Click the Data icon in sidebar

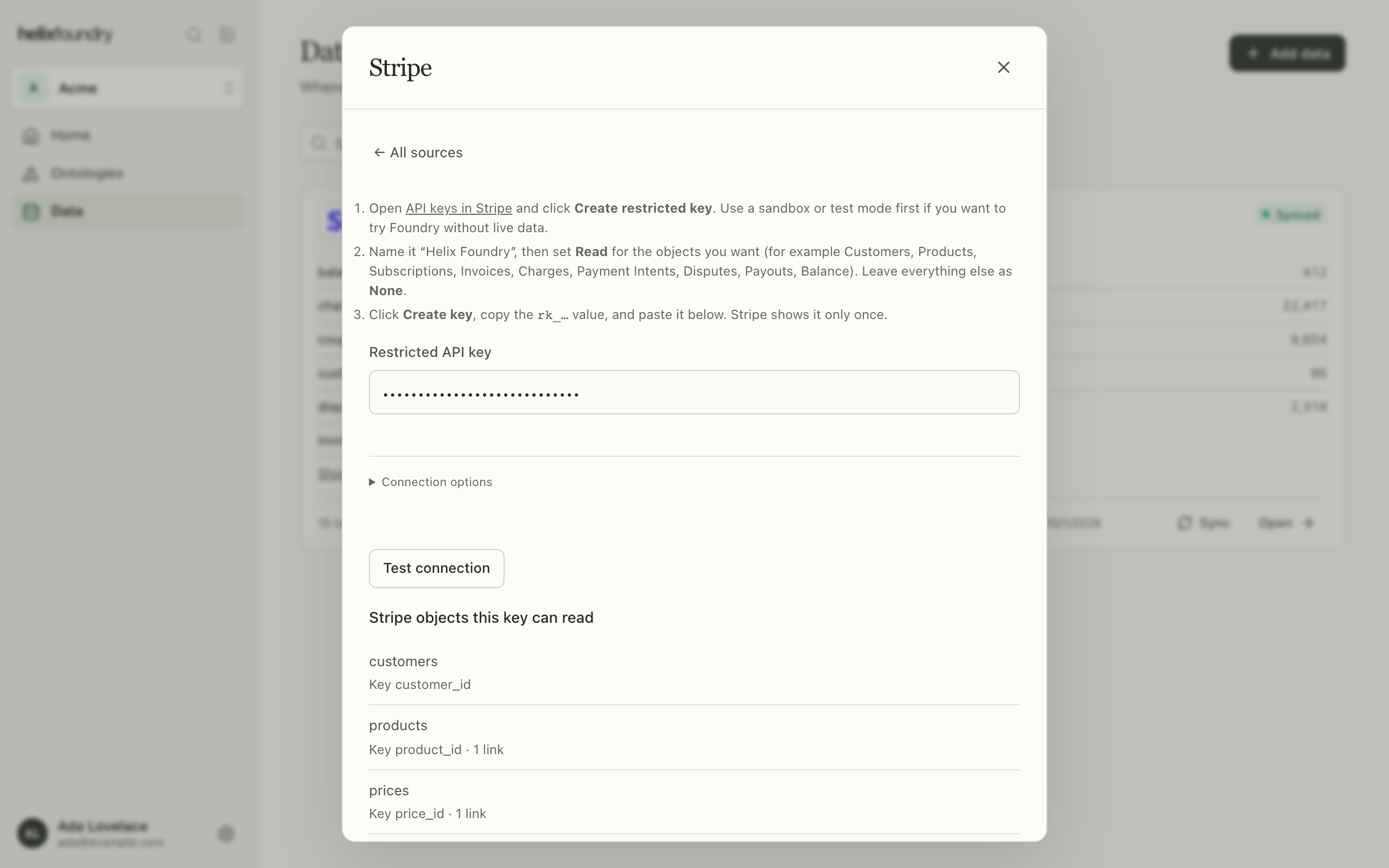(31, 211)
